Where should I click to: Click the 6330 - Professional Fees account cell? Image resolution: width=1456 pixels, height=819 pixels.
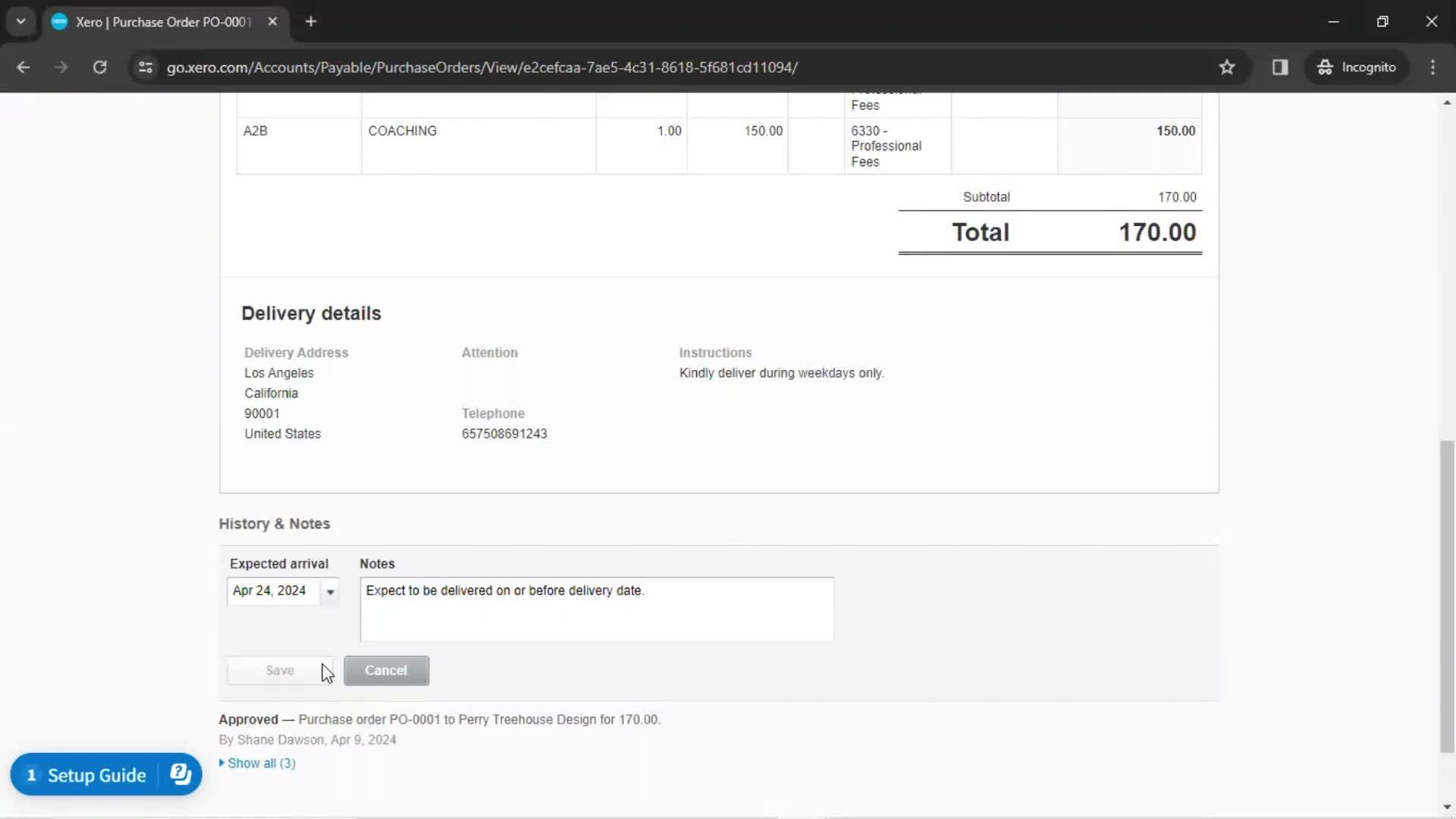point(898,146)
